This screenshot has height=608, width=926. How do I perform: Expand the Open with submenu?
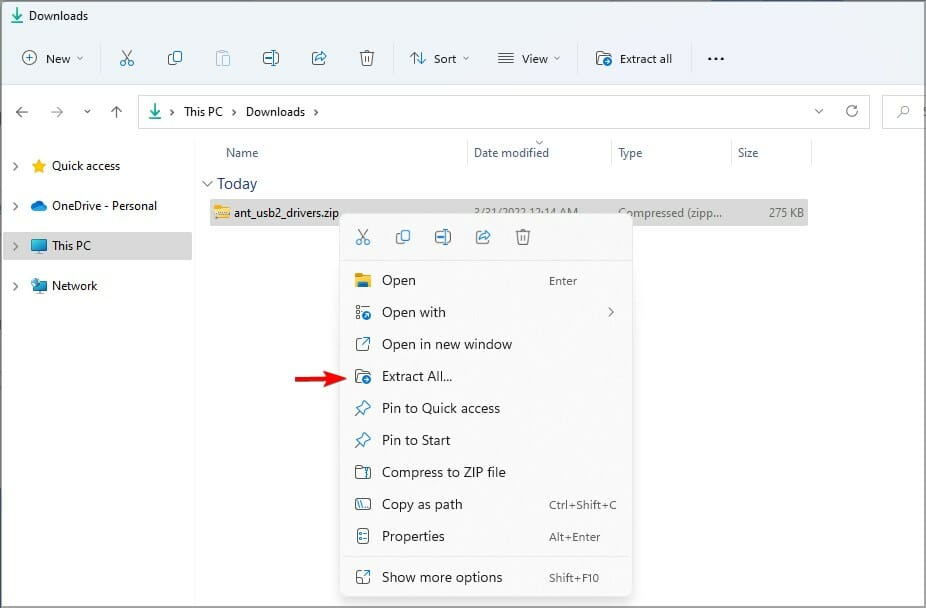pyautogui.click(x=414, y=312)
